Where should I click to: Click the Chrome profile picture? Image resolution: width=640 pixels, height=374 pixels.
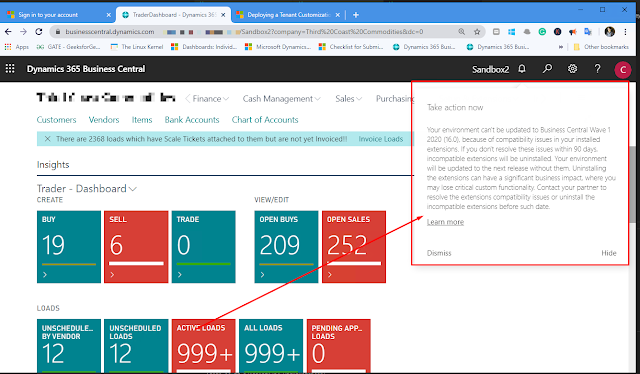[x=610, y=31]
